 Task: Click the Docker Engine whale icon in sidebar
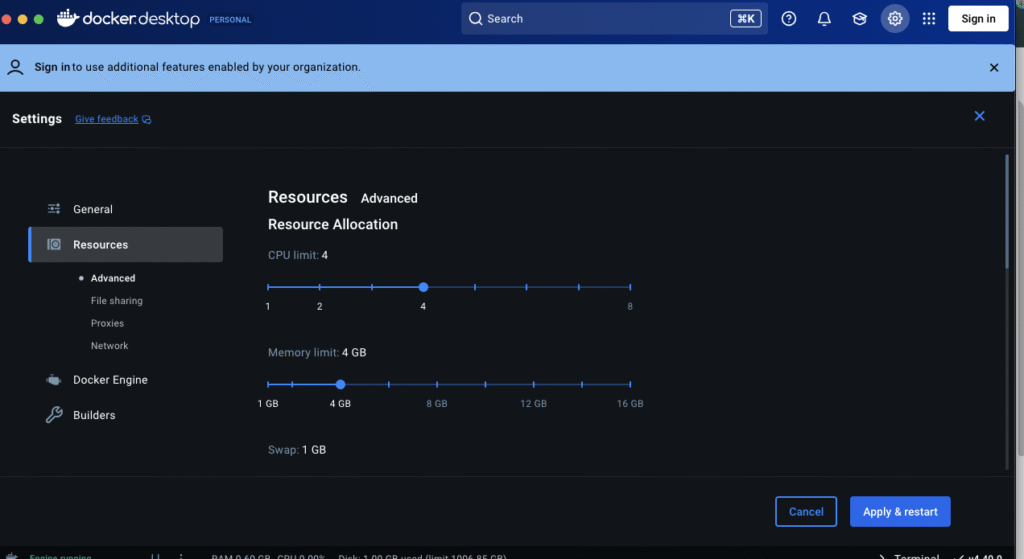pyautogui.click(x=54, y=380)
